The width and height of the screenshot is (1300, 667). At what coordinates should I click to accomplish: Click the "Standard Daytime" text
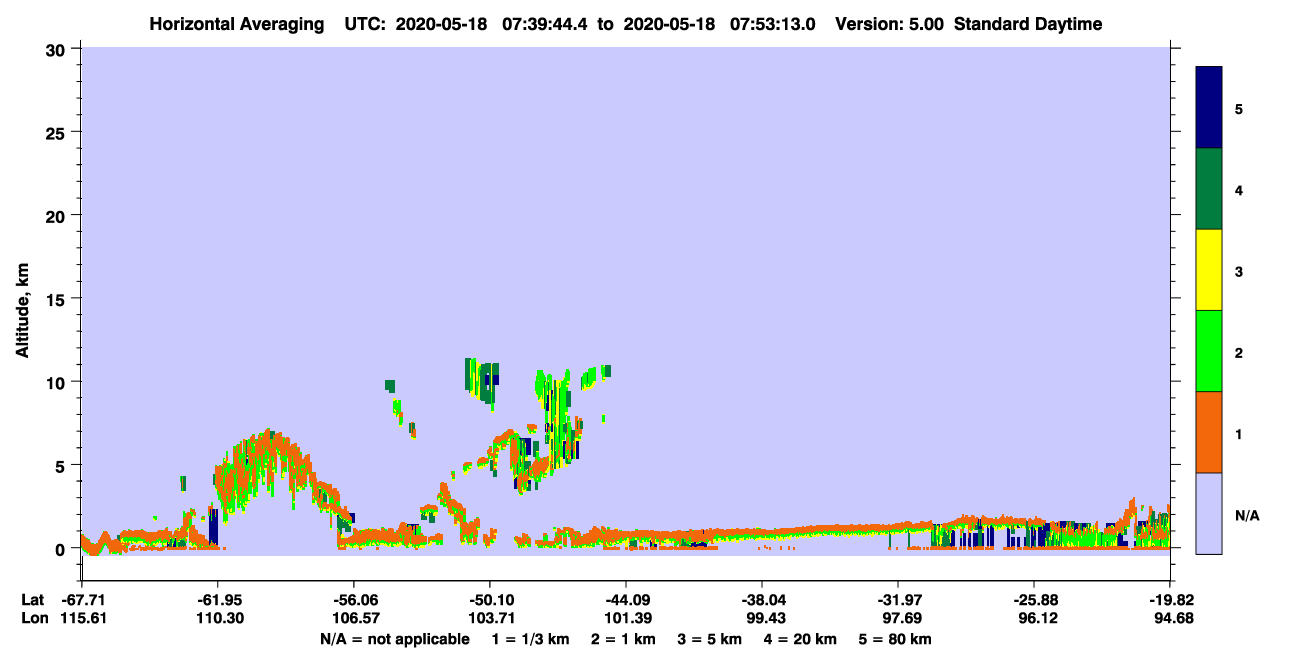coord(1028,25)
